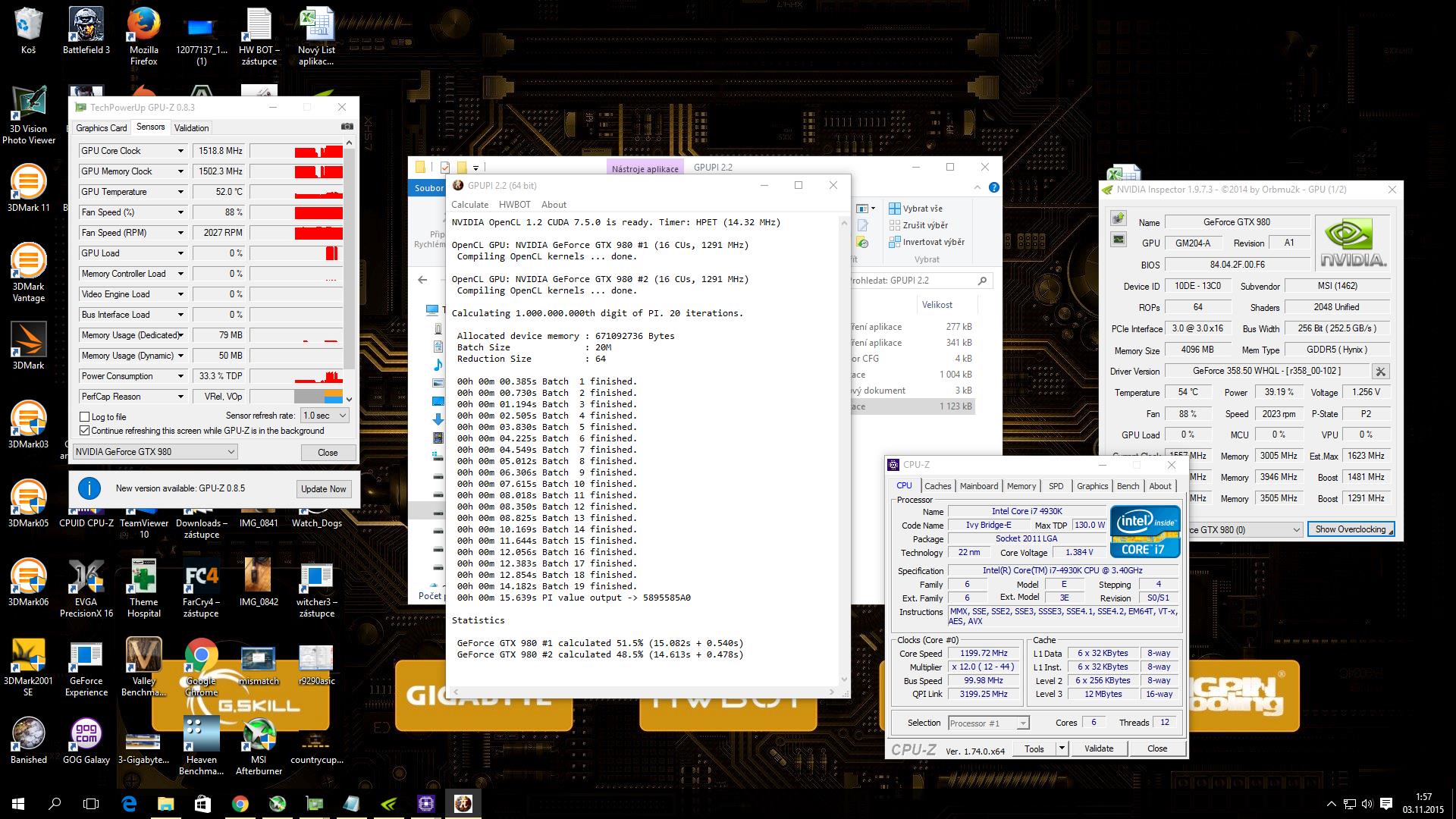Toggle Continue refreshing in background checkbox
Screen dimensions: 1456x819
85,431
